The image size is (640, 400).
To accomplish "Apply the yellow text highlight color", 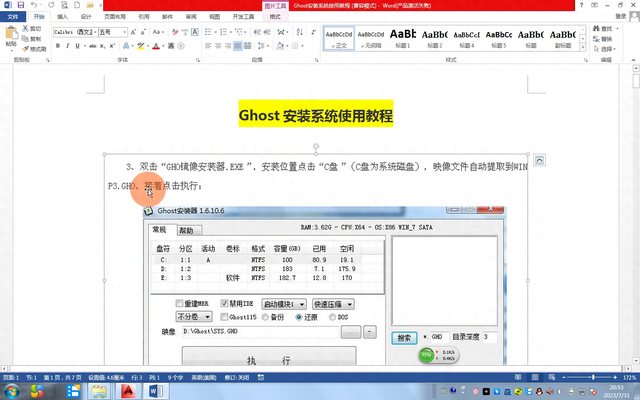I will pos(141,46).
